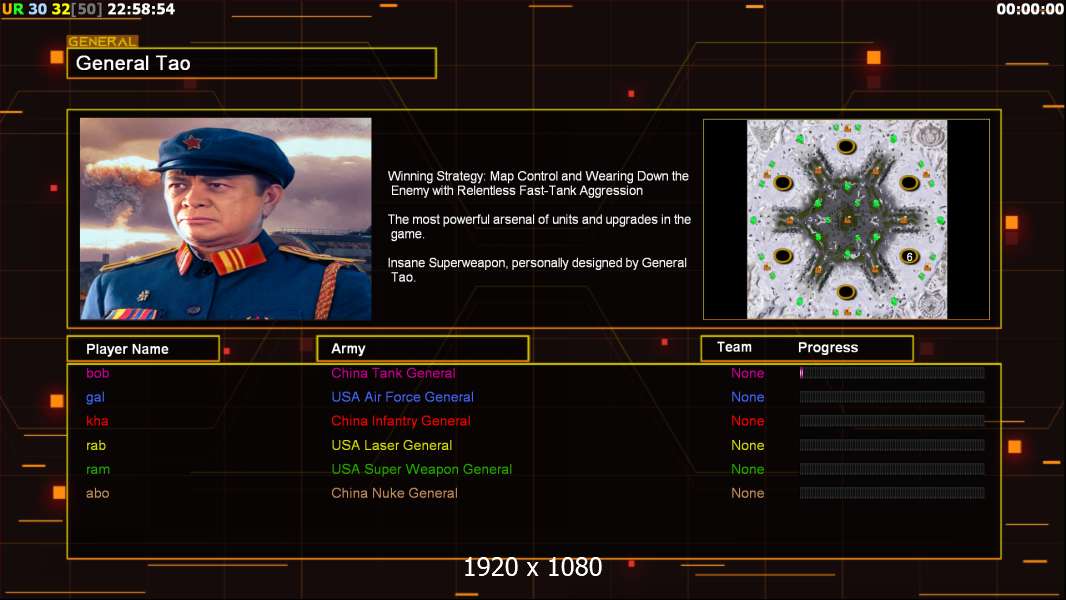This screenshot has width=1066, height=600.
Task: Click General Tao's portrait image
Action: tap(226, 219)
